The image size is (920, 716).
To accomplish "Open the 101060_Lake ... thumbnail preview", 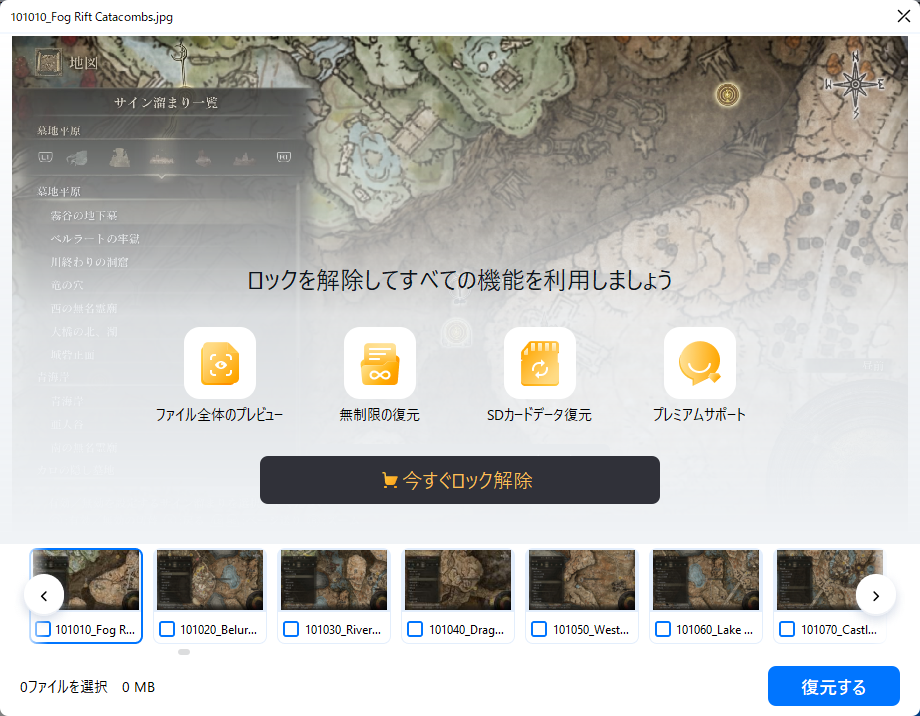I will (706, 580).
